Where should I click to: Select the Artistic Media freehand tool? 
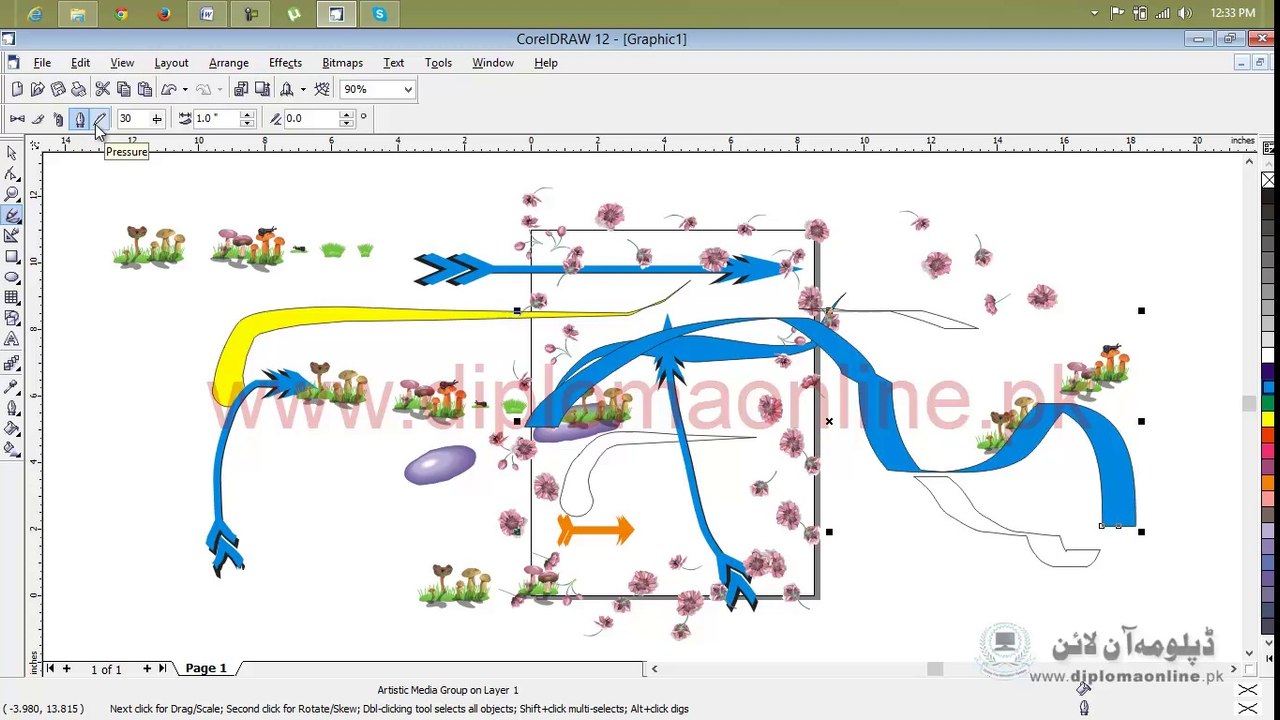[12, 215]
